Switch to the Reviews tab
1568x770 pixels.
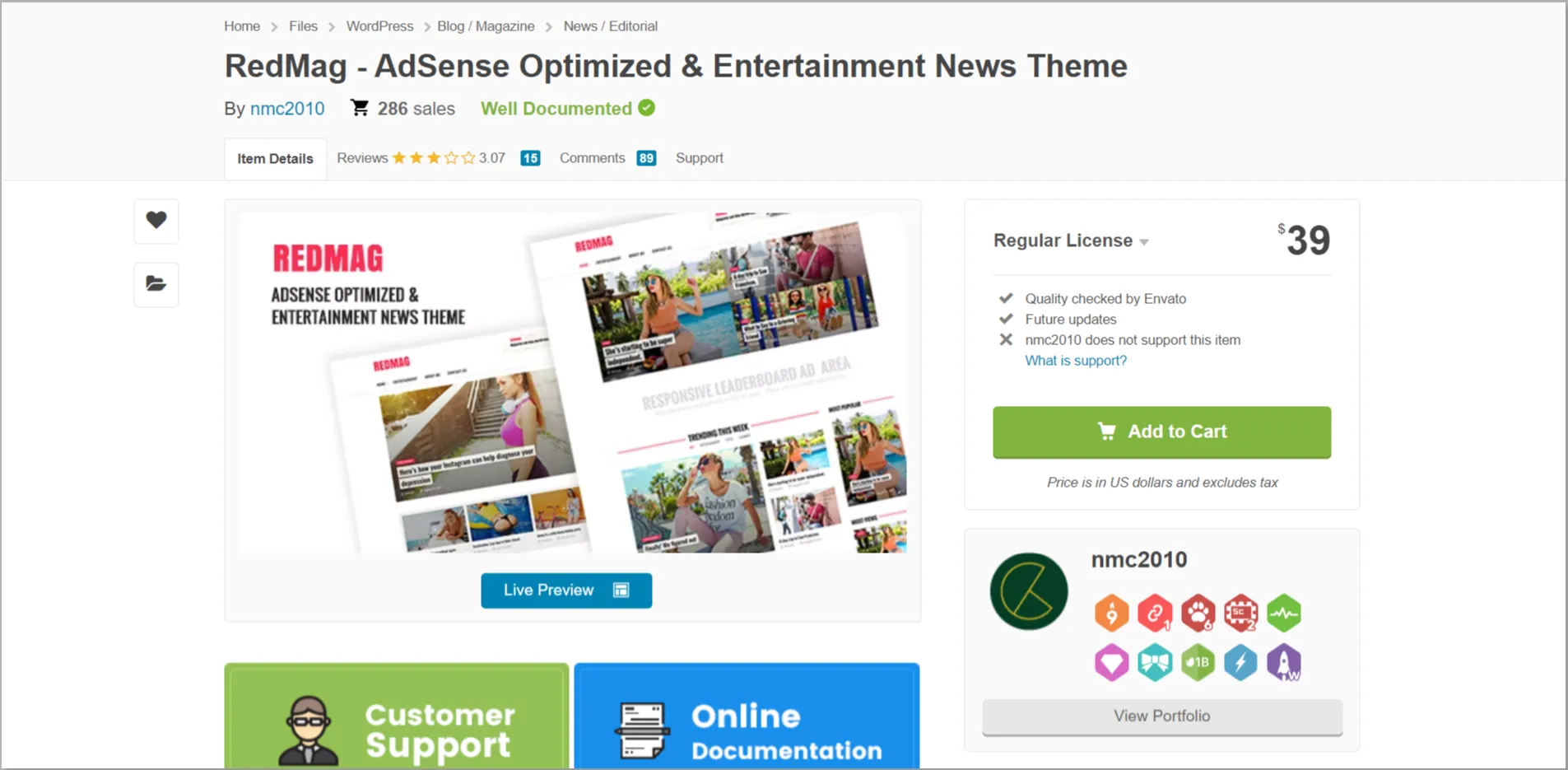tap(362, 158)
